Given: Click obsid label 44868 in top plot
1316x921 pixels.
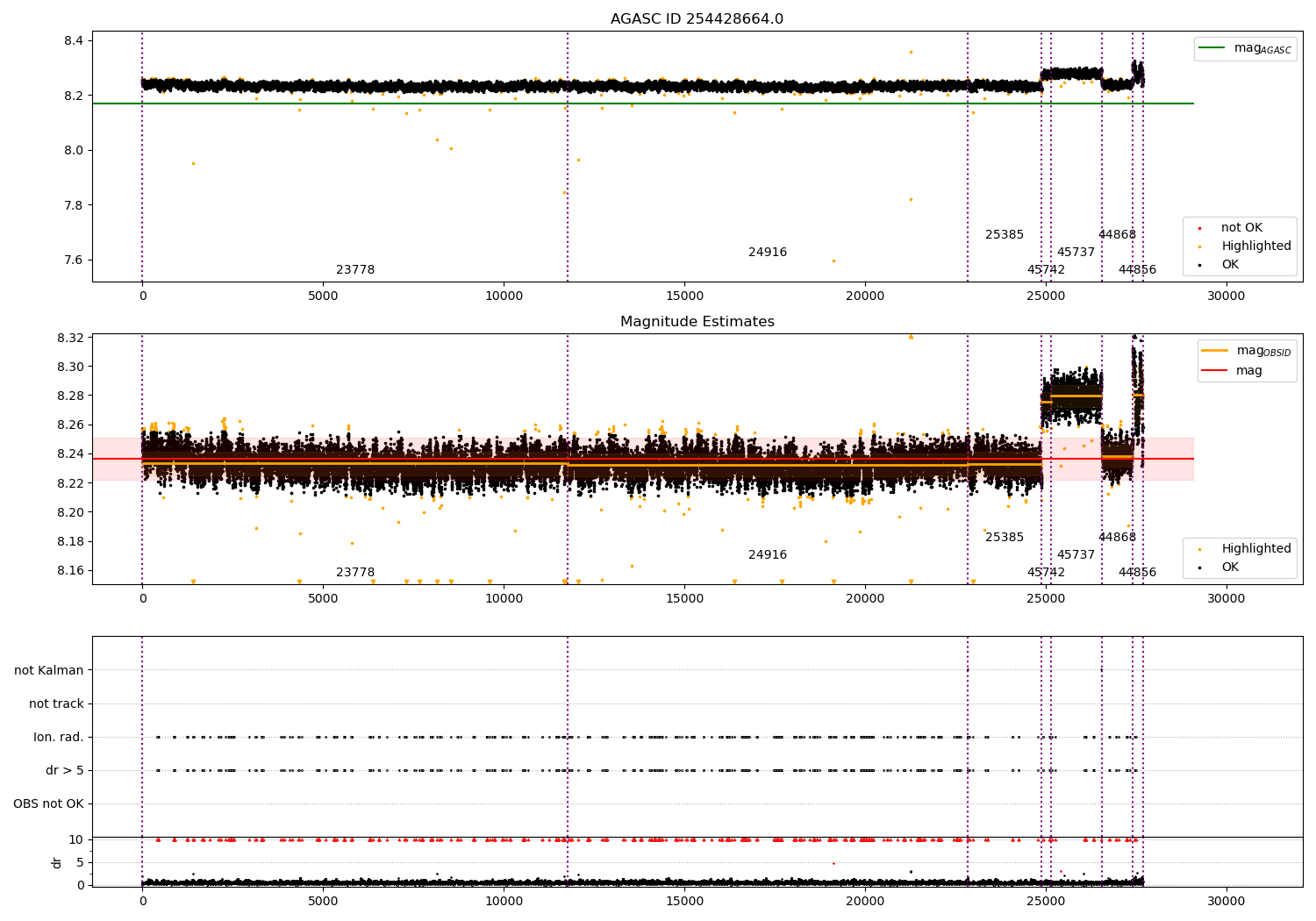Looking at the screenshot, I should (x=1117, y=234).
